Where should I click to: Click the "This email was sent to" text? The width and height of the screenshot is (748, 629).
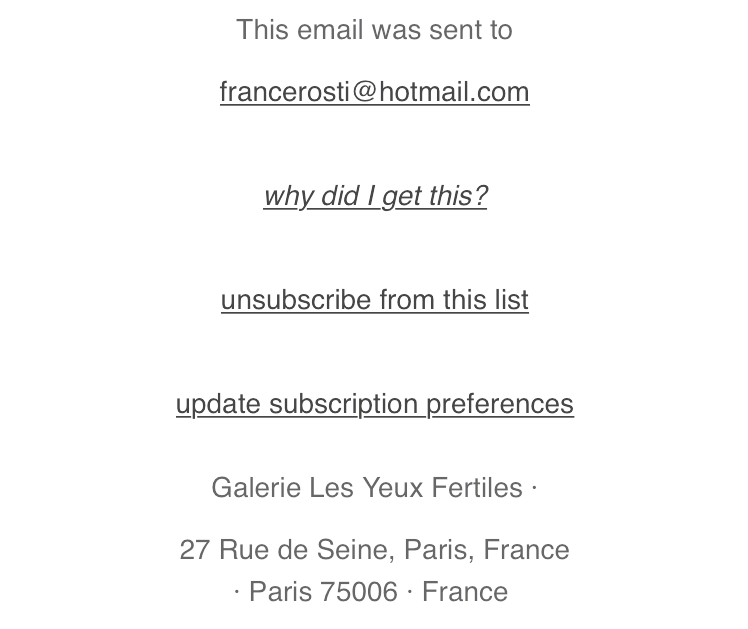[x=374, y=30]
